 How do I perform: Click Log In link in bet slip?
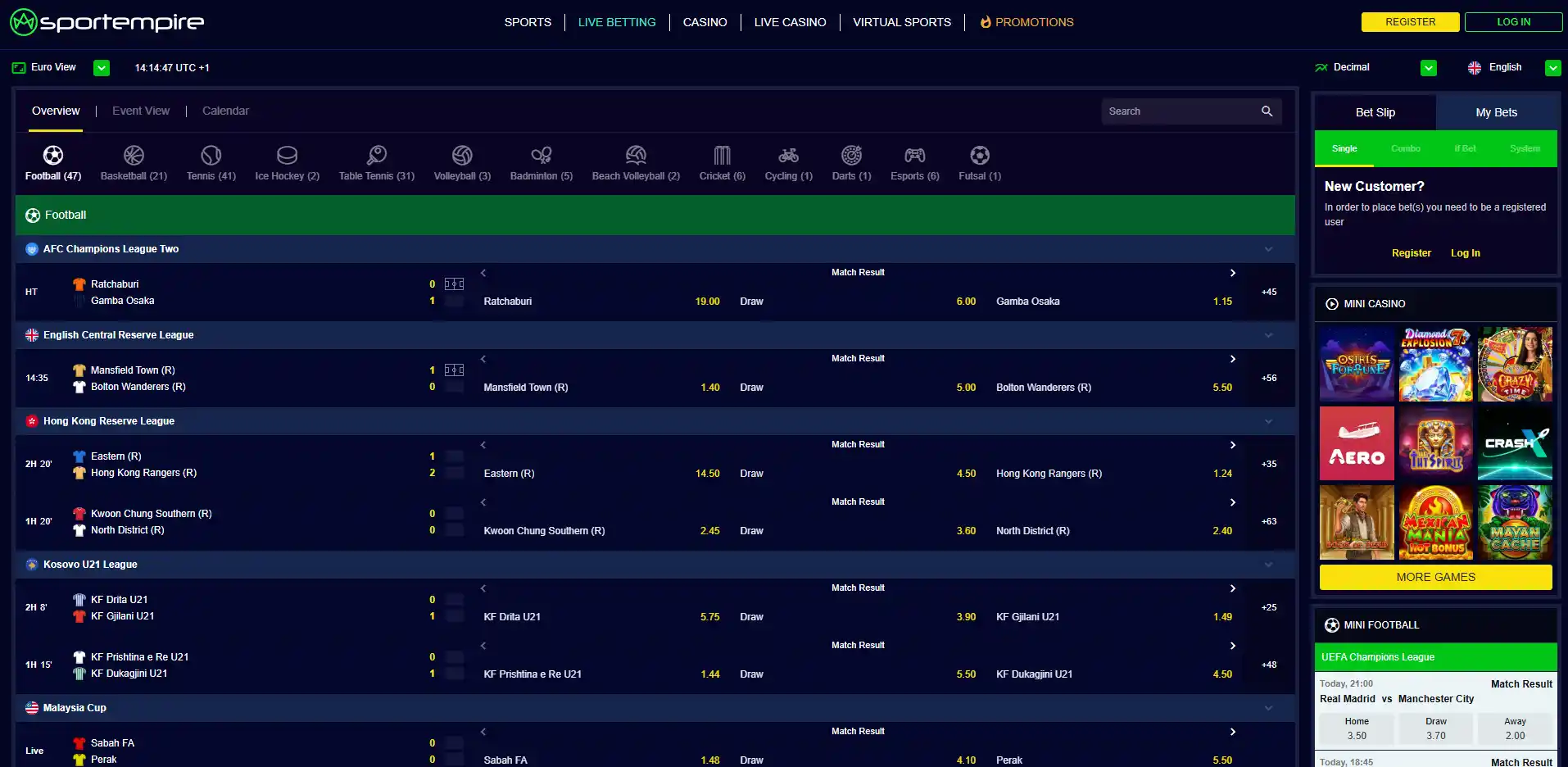click(1466, 253)
